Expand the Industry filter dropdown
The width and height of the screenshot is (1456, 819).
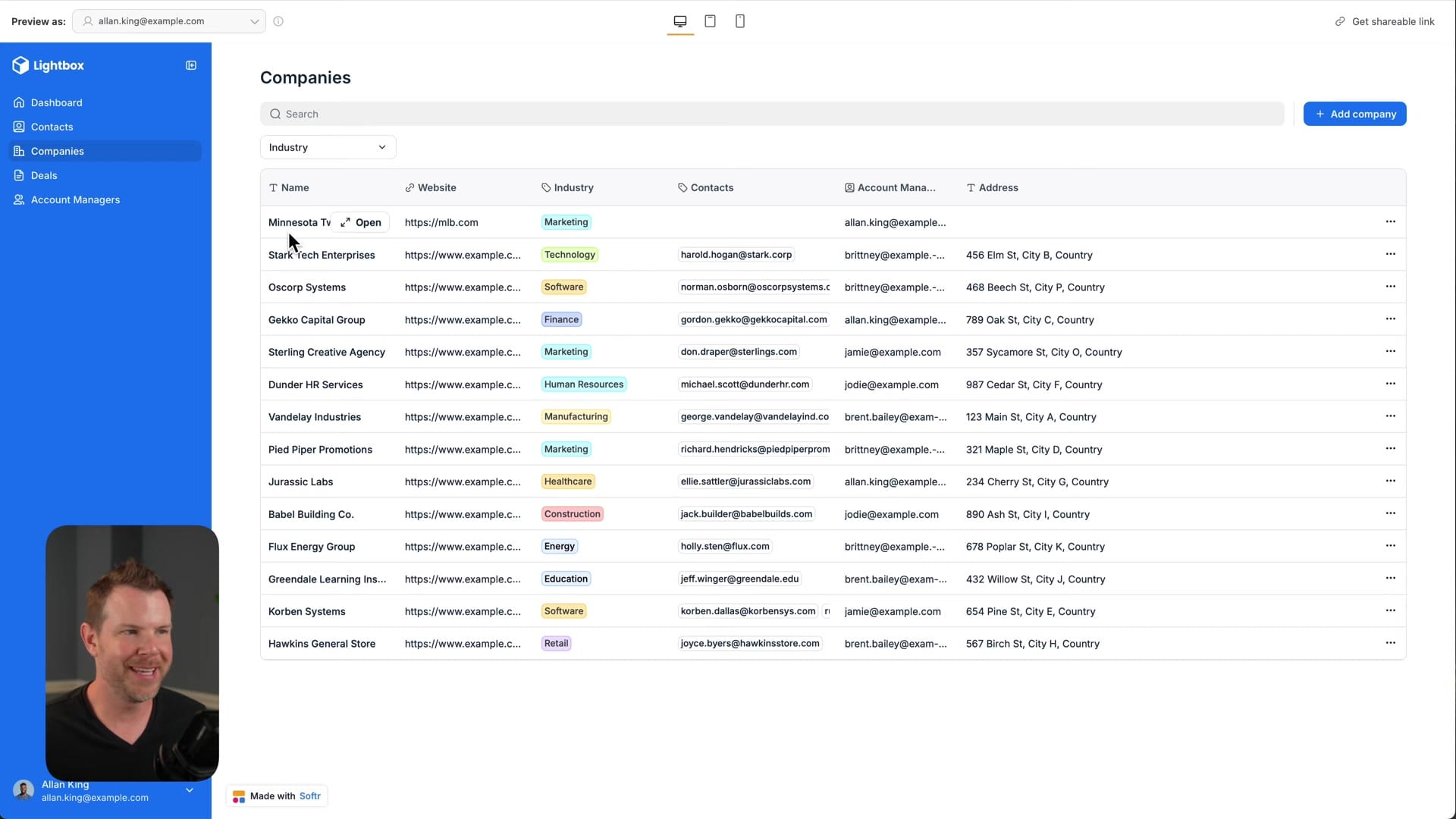328,147
